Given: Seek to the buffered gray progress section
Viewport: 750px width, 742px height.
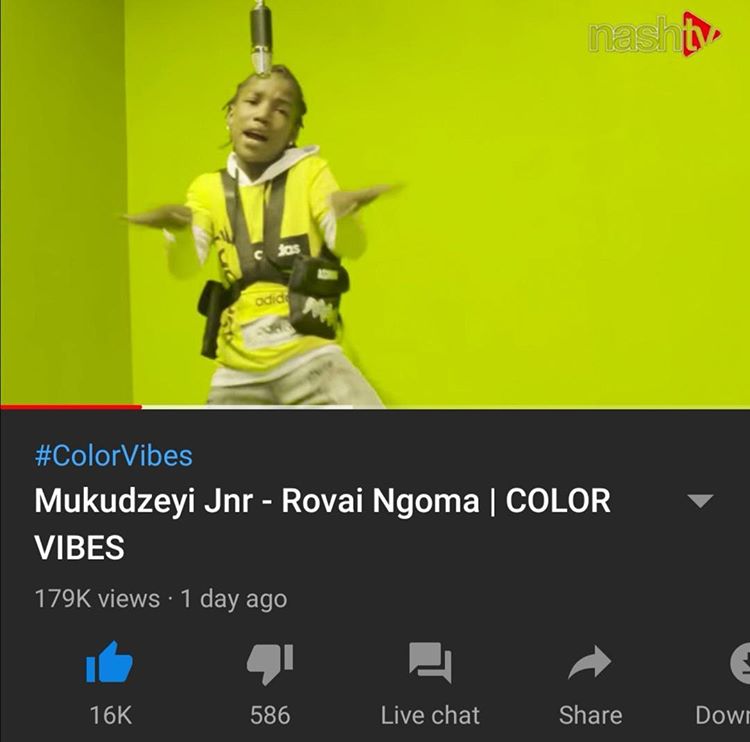Looking at the screenshot, I should tap(247, 407).
